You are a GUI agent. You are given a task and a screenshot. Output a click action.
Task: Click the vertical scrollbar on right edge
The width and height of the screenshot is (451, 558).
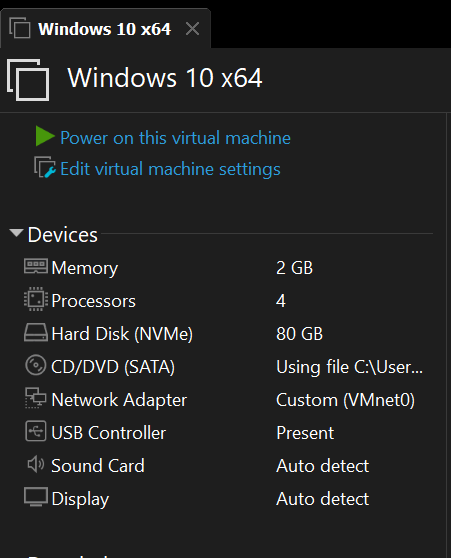448,335
